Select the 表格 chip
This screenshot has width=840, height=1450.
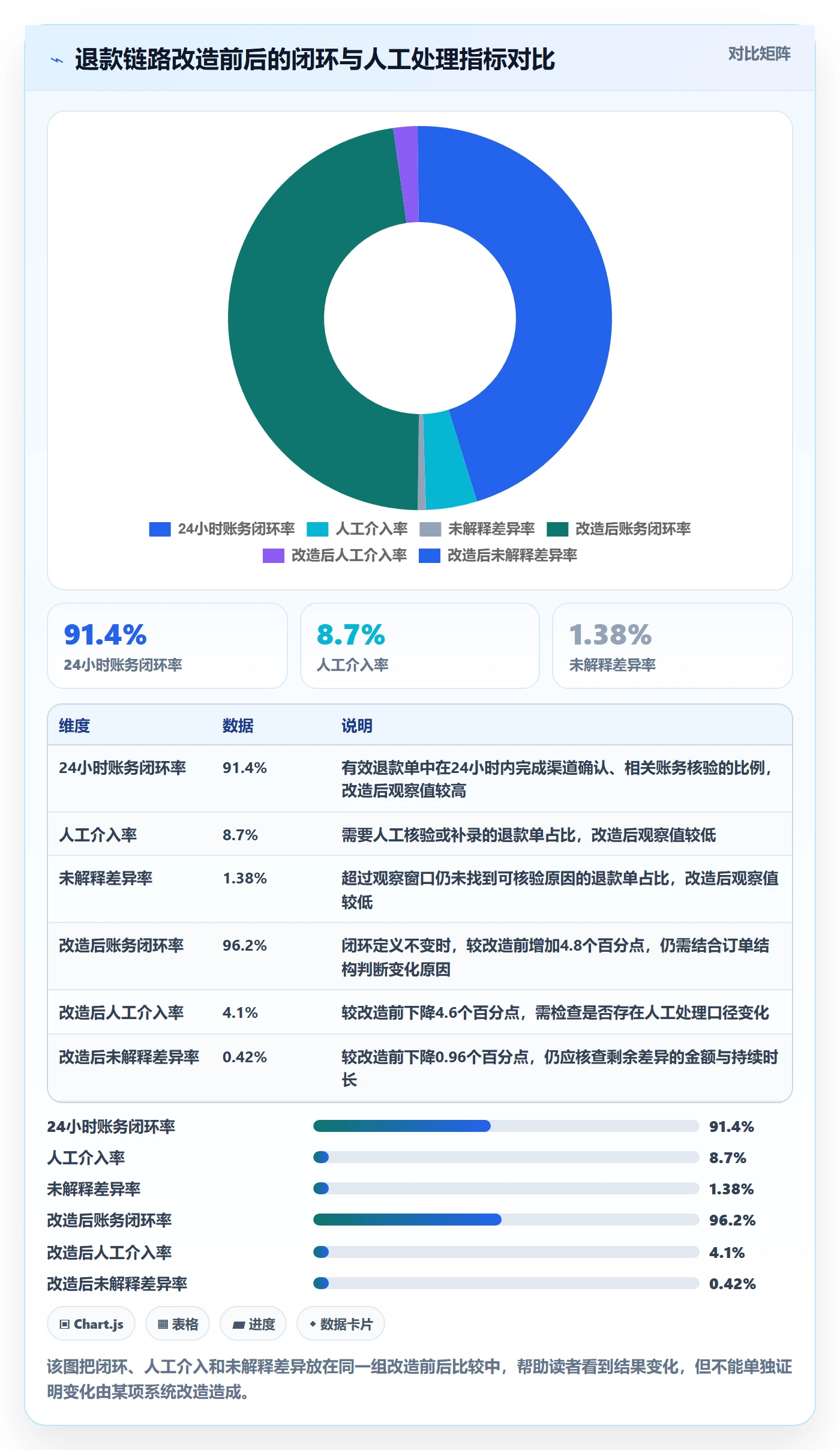[x=178, y=1323]
